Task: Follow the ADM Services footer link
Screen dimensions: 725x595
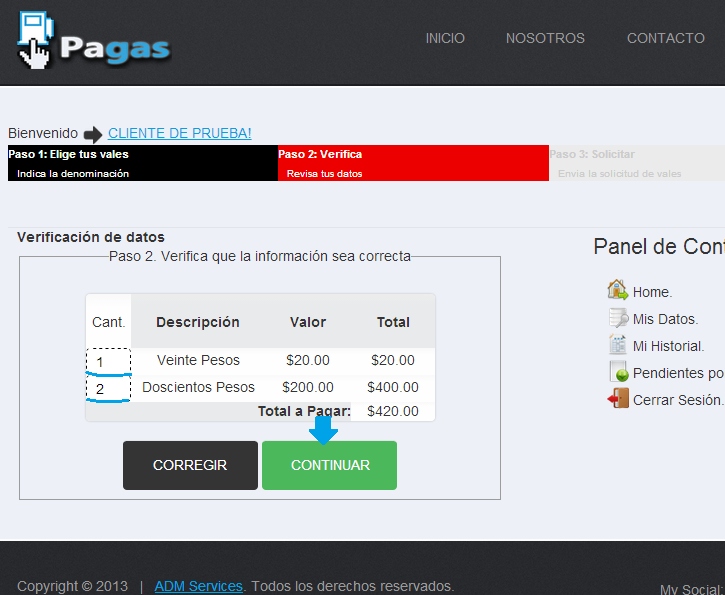Action: tap(198, 586)
